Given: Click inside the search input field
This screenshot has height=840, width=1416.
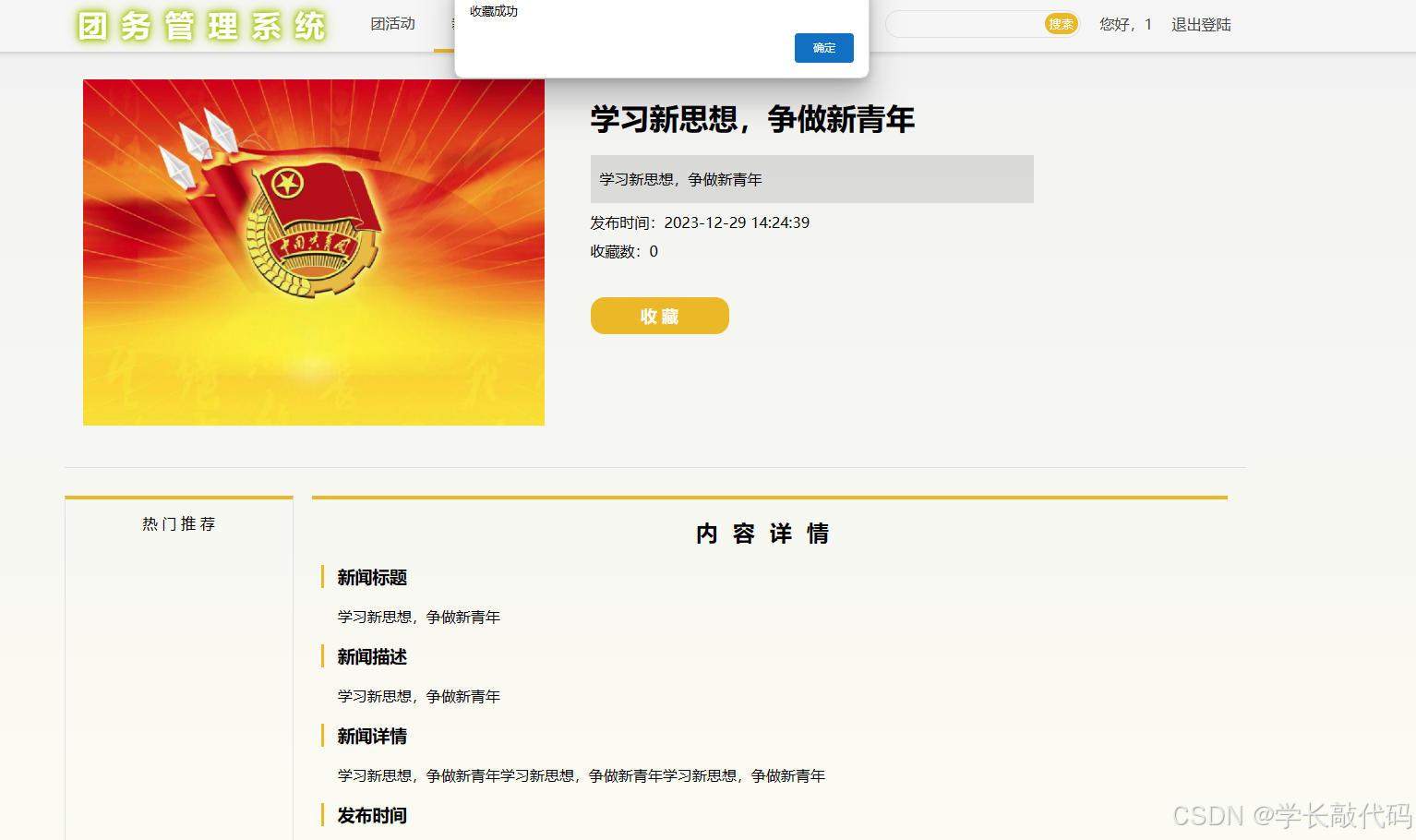Looking at the screenshot, I should [x=969, y=24].
